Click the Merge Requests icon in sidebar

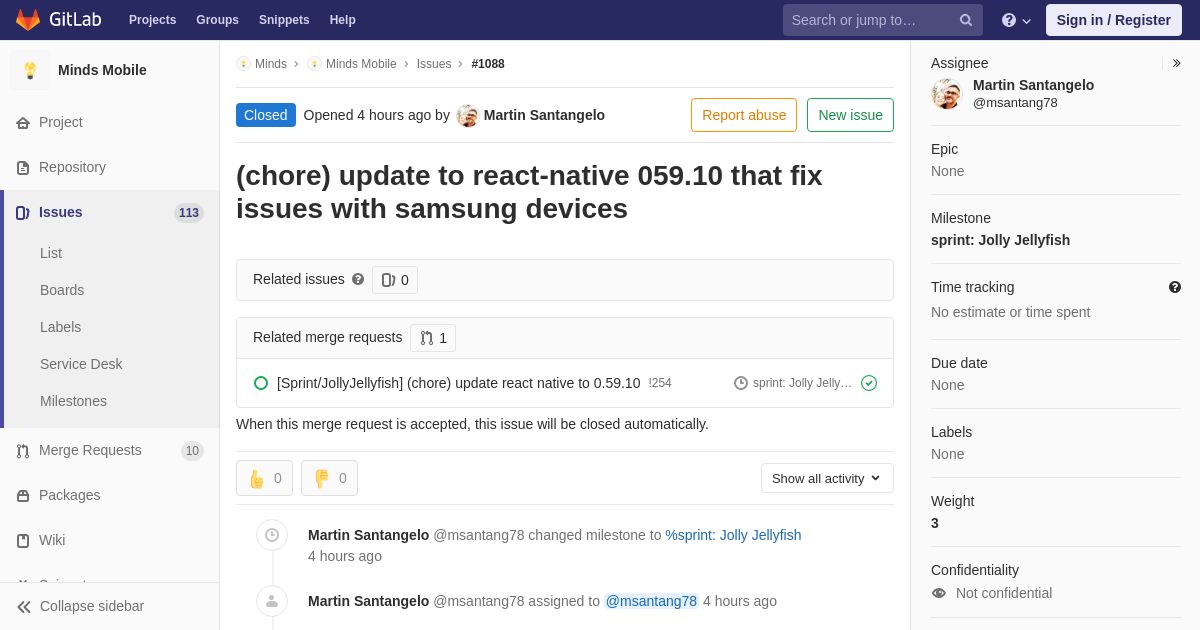(23, 451)
